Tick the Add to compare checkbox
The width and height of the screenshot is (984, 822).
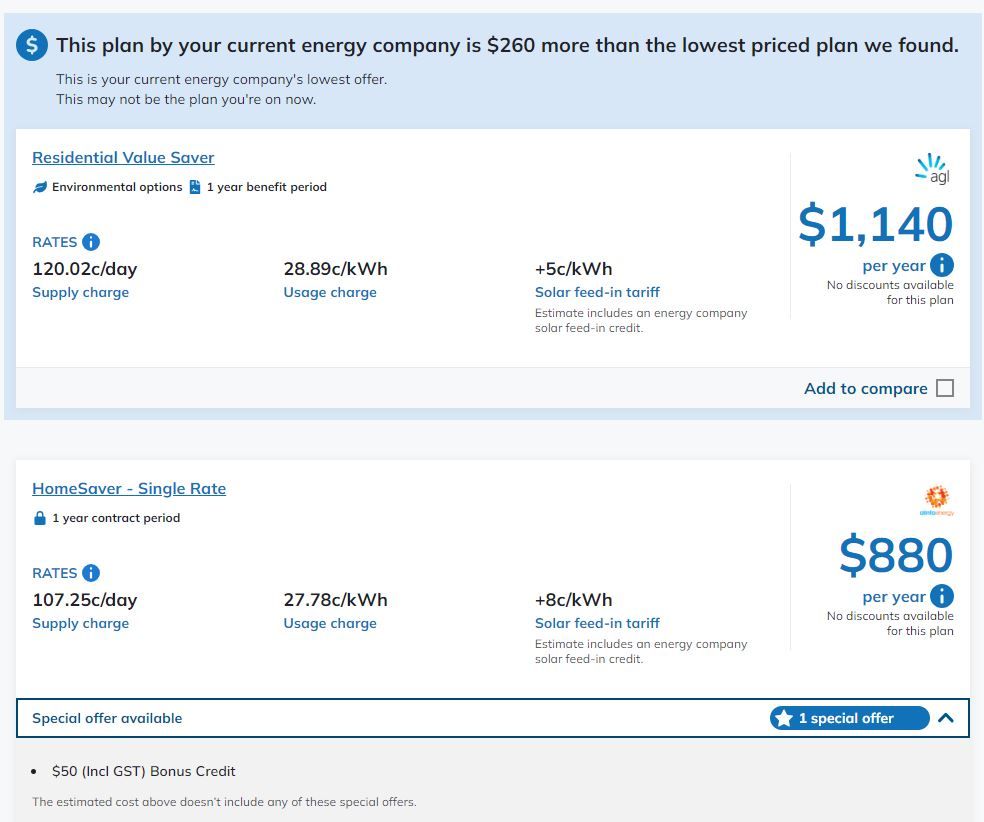pos(945,388)
